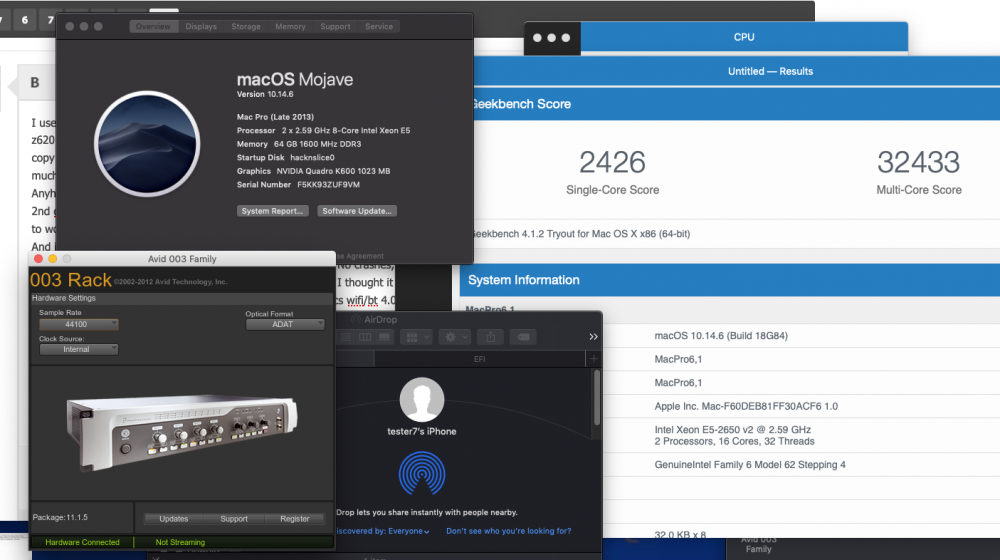Click the Single-Core Score 2426
1000x560 pixels.
tap(612, 162)
